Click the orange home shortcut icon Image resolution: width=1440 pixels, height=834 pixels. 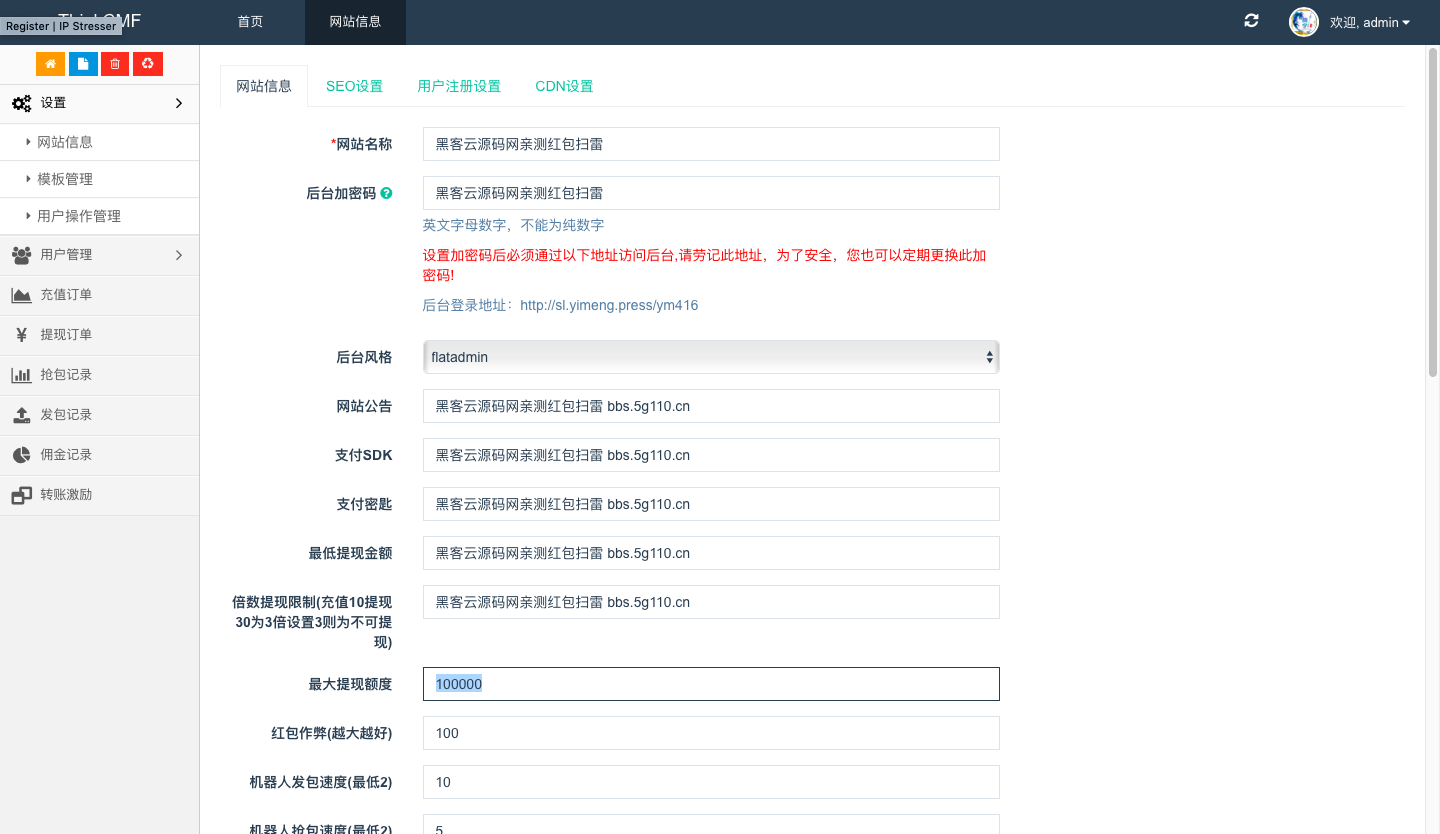click(50, 64)
